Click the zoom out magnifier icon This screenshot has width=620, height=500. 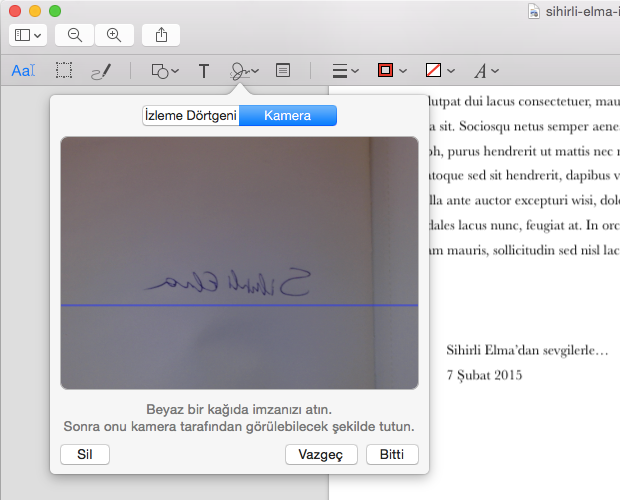coord(75,35)
